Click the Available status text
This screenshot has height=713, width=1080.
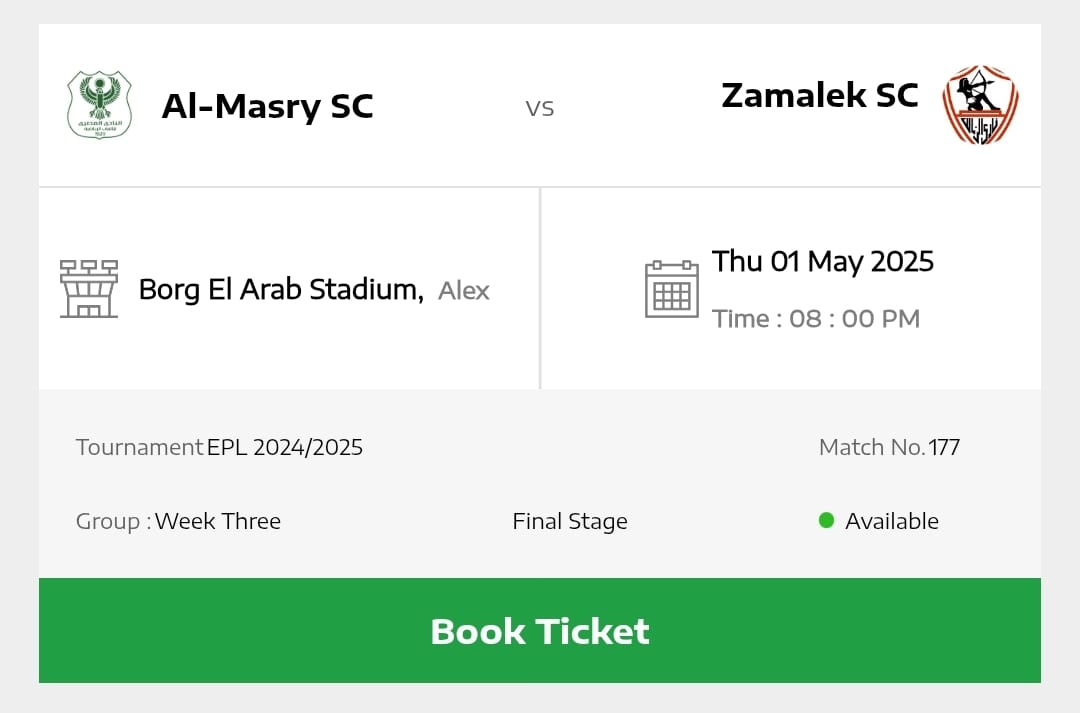[891, 521]
